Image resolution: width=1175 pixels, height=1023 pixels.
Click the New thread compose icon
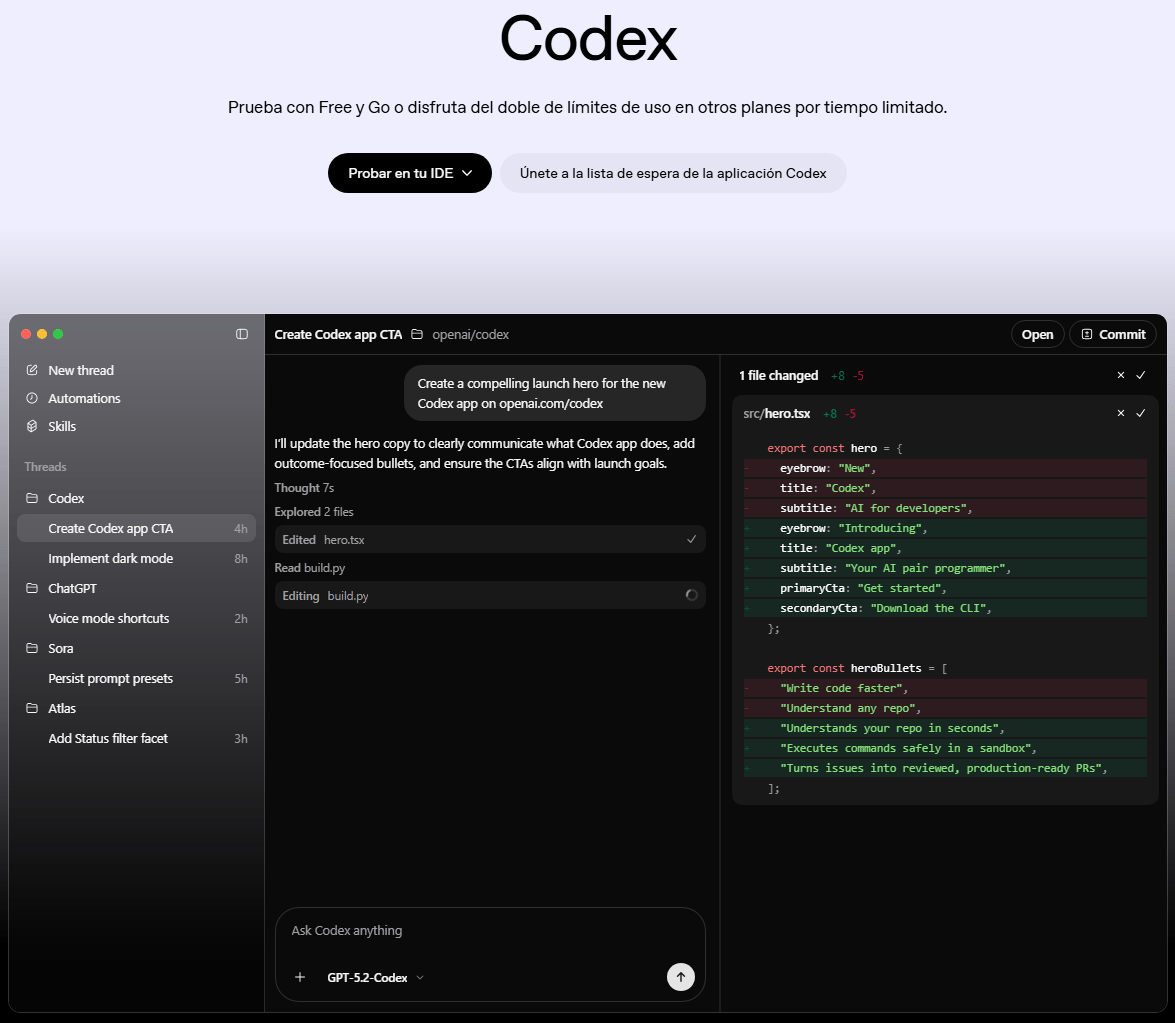coord(31,370)
